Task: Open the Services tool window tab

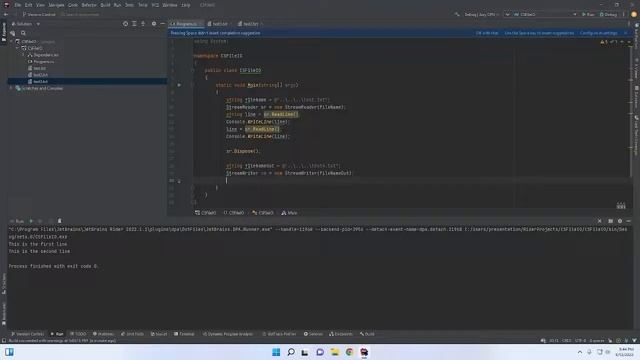Action: (x=313, y=334)
